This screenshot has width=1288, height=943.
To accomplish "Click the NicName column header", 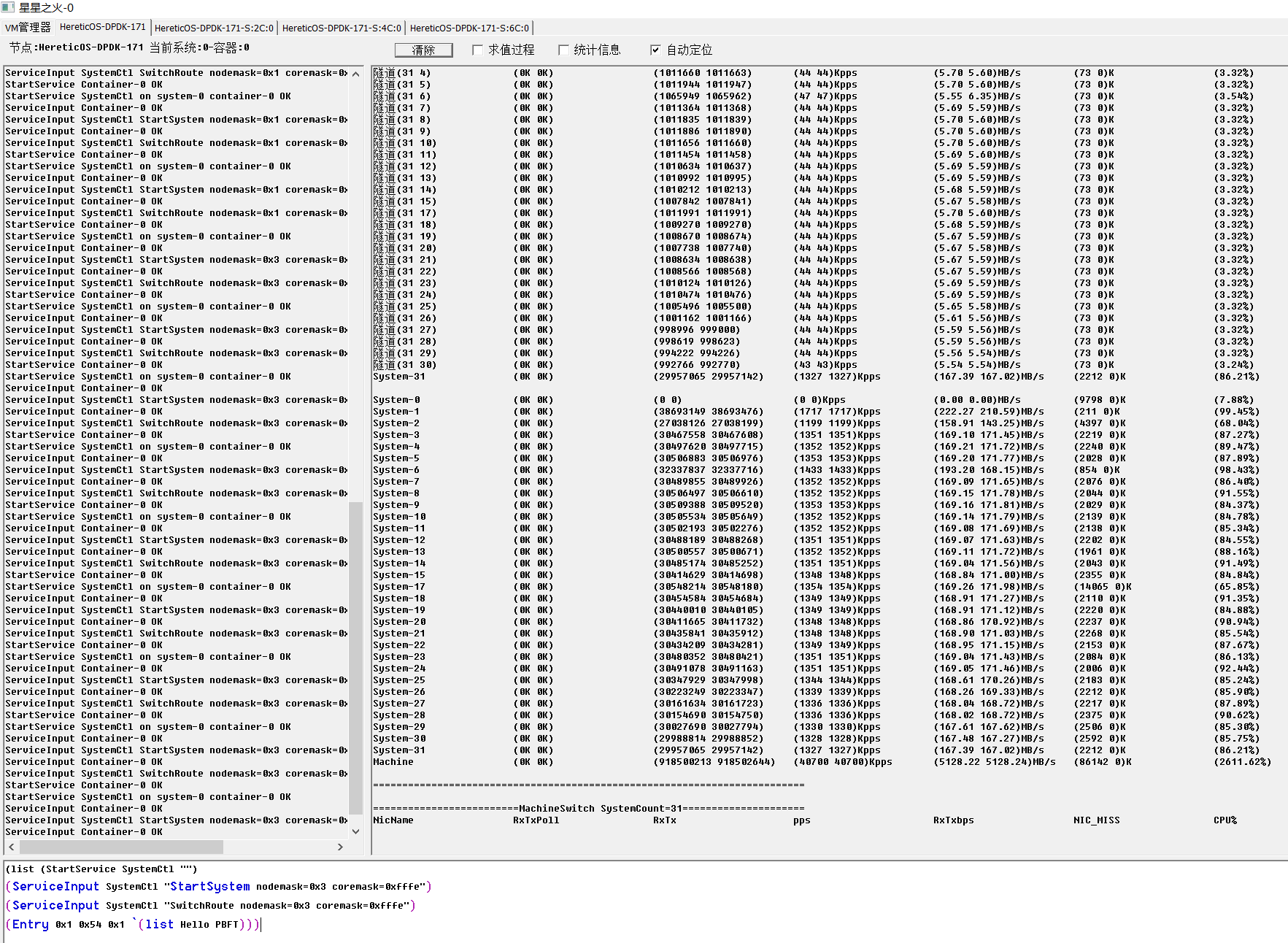I will pos(393,820).
